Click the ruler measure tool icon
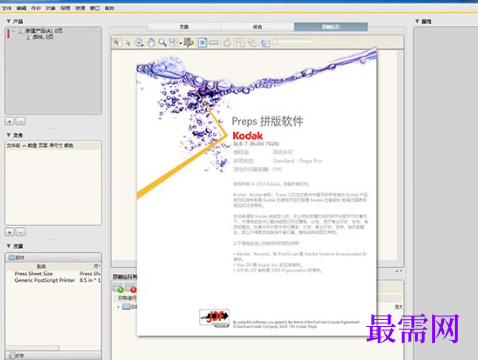478x360 pixels. coord(213,43)
